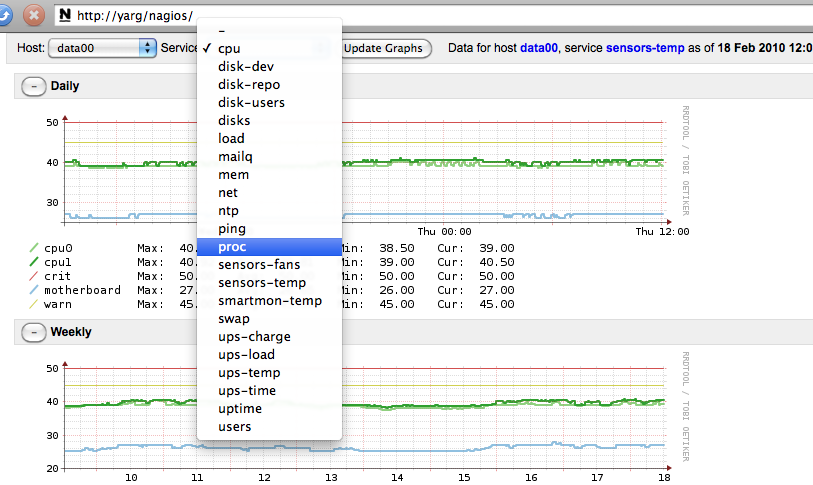This screenshot has width=813, height=485.
Task: Pick ping in the service list
Action: pyautogui.click(x=269, y=229)
